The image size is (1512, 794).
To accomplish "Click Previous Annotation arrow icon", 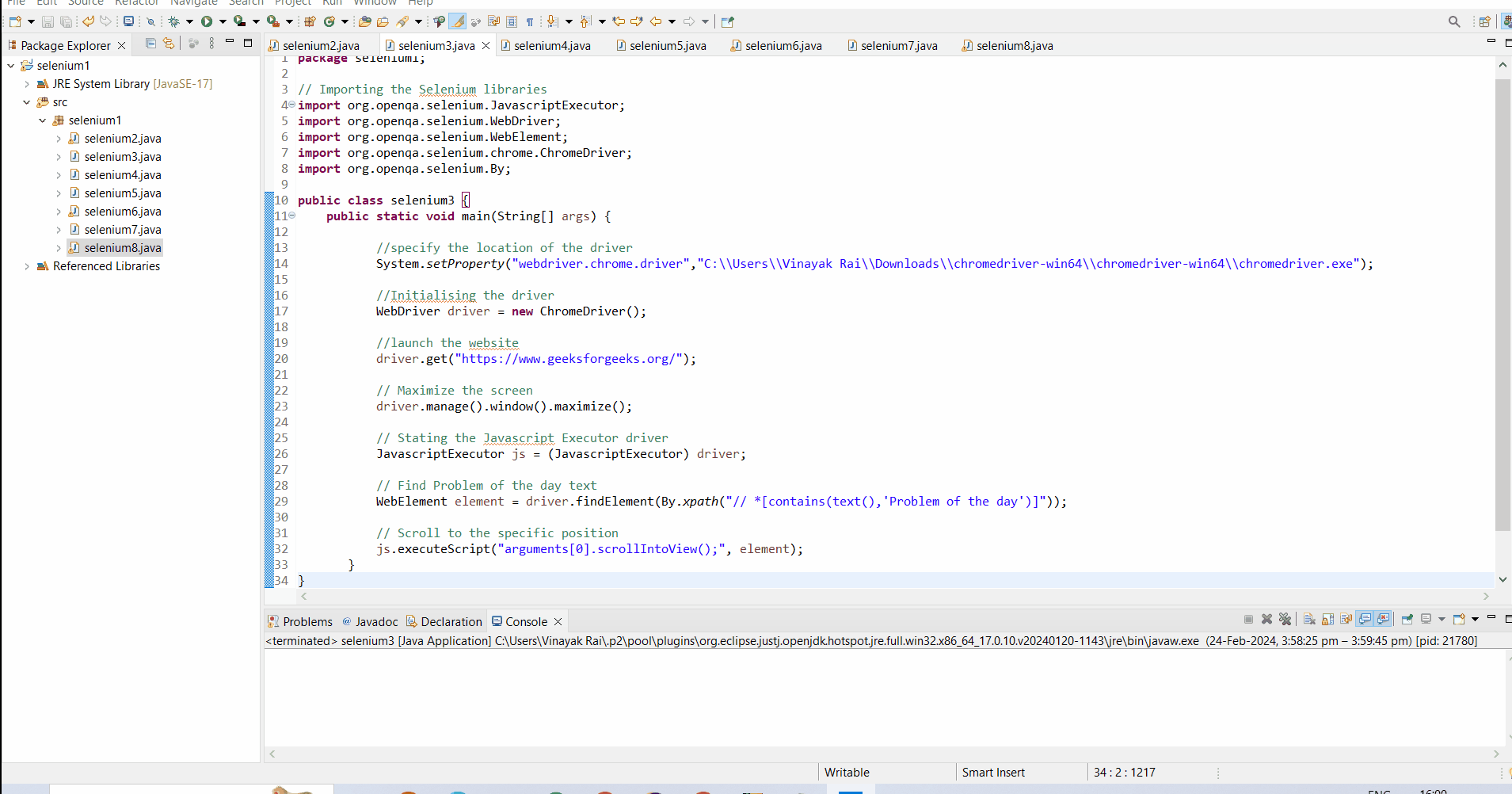I will [585, 21].
